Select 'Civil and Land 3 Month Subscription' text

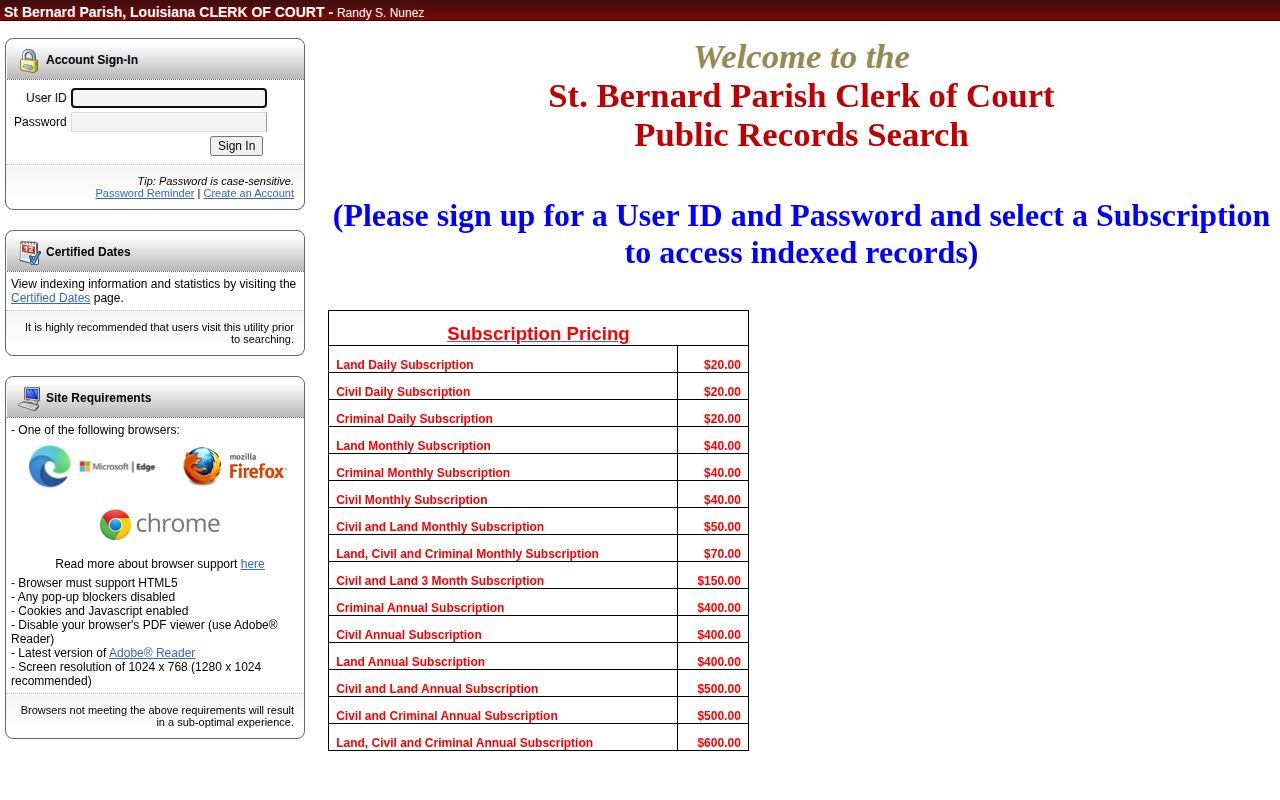point(440,581)
